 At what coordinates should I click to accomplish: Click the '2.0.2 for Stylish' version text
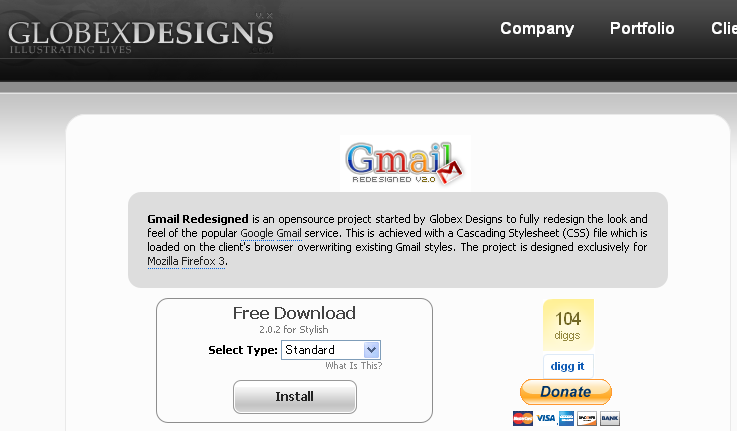tap(294, 329)
